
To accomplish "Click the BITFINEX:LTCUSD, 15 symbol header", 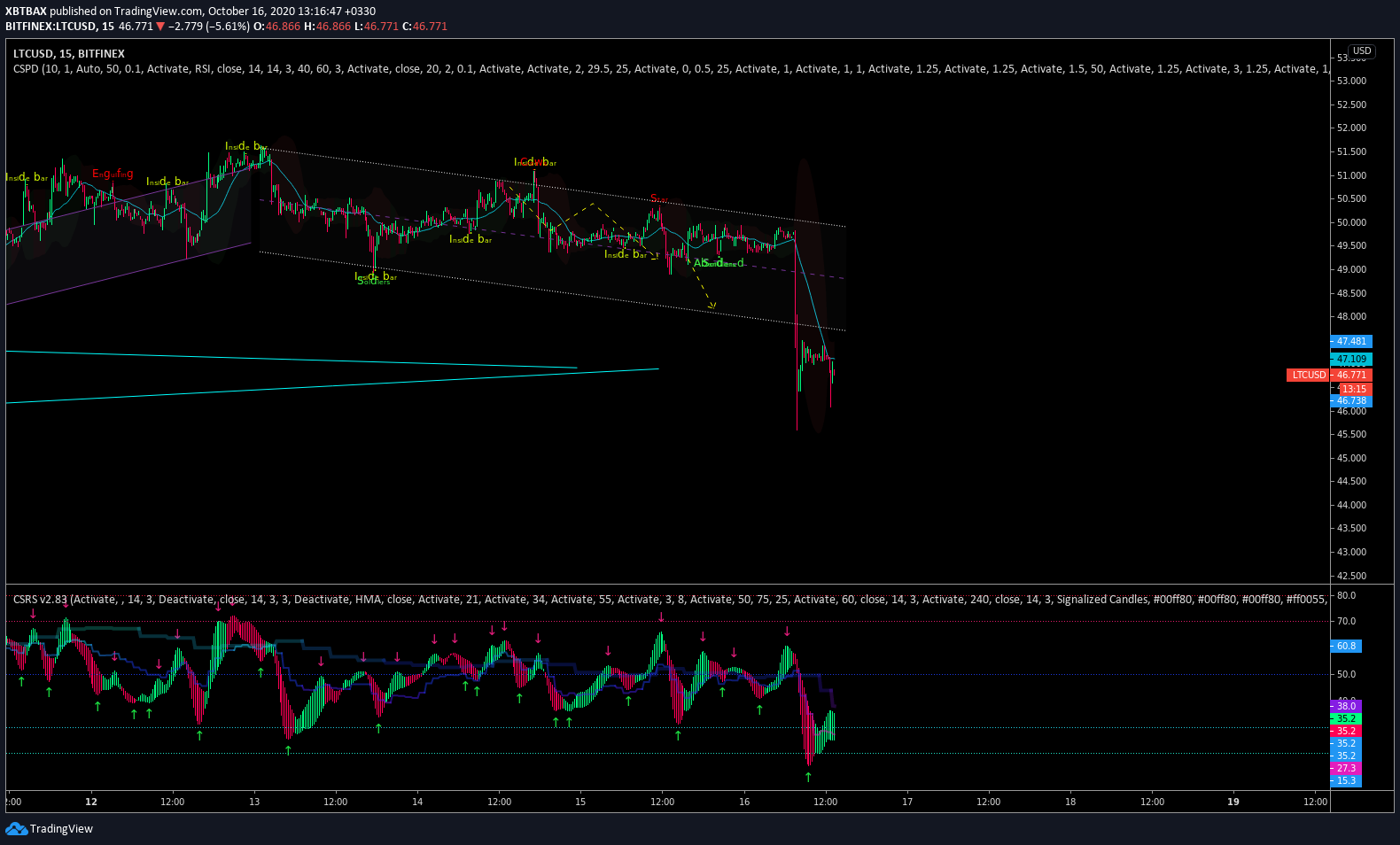I will (59, 27).
